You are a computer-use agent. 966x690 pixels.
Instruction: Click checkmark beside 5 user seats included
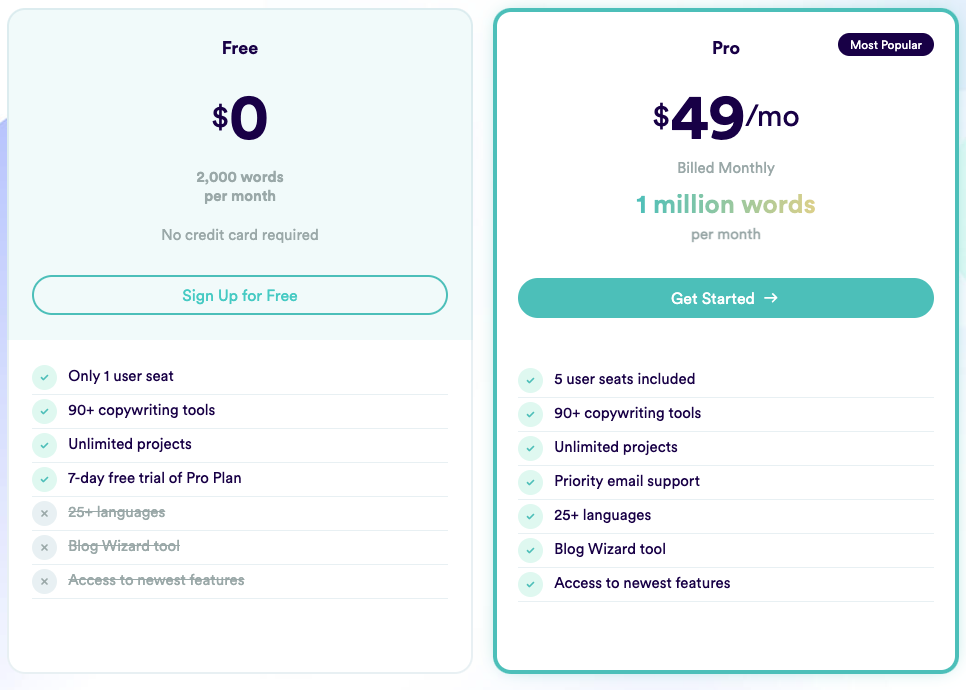530,380
